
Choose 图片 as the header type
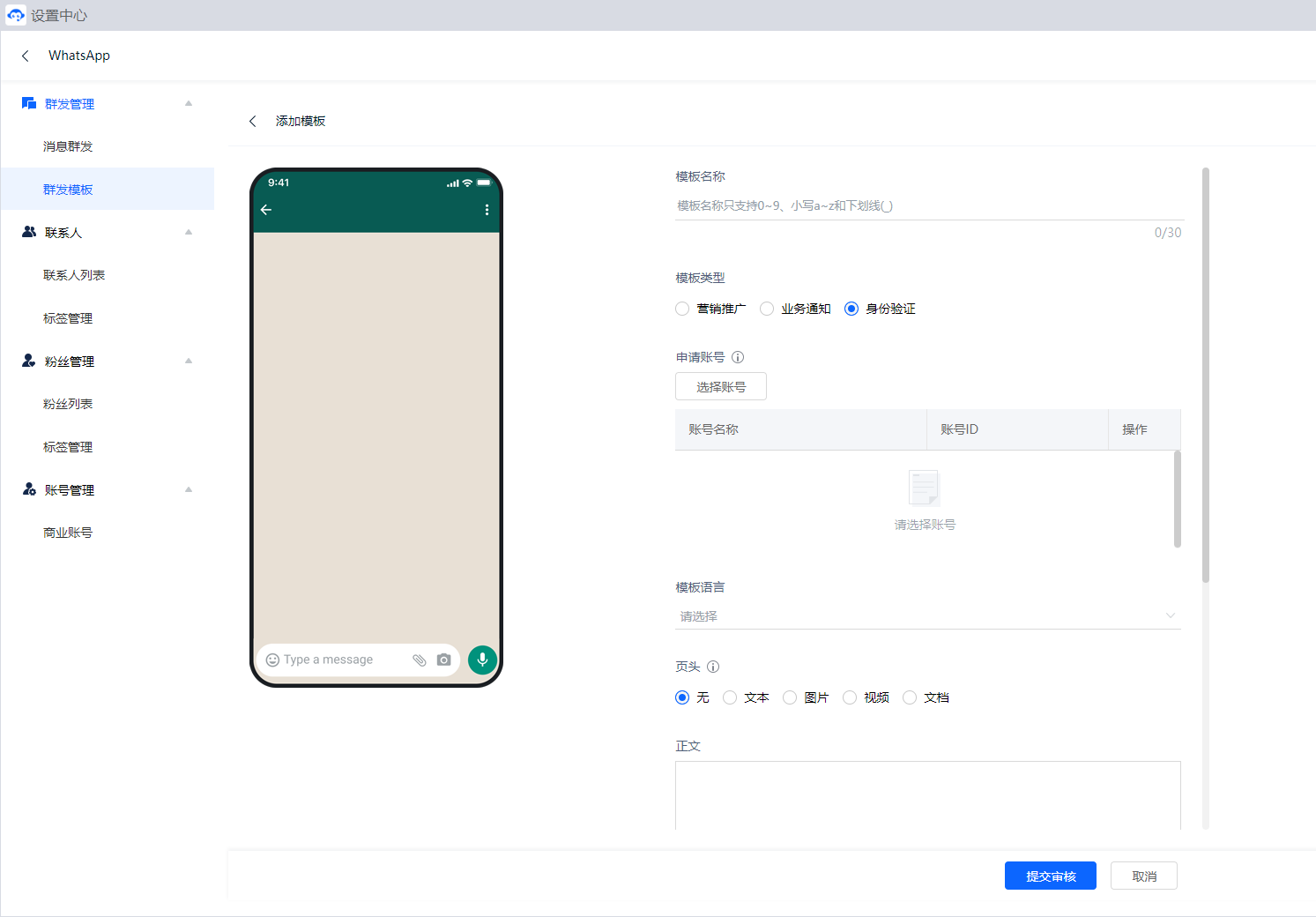(790, 697)
